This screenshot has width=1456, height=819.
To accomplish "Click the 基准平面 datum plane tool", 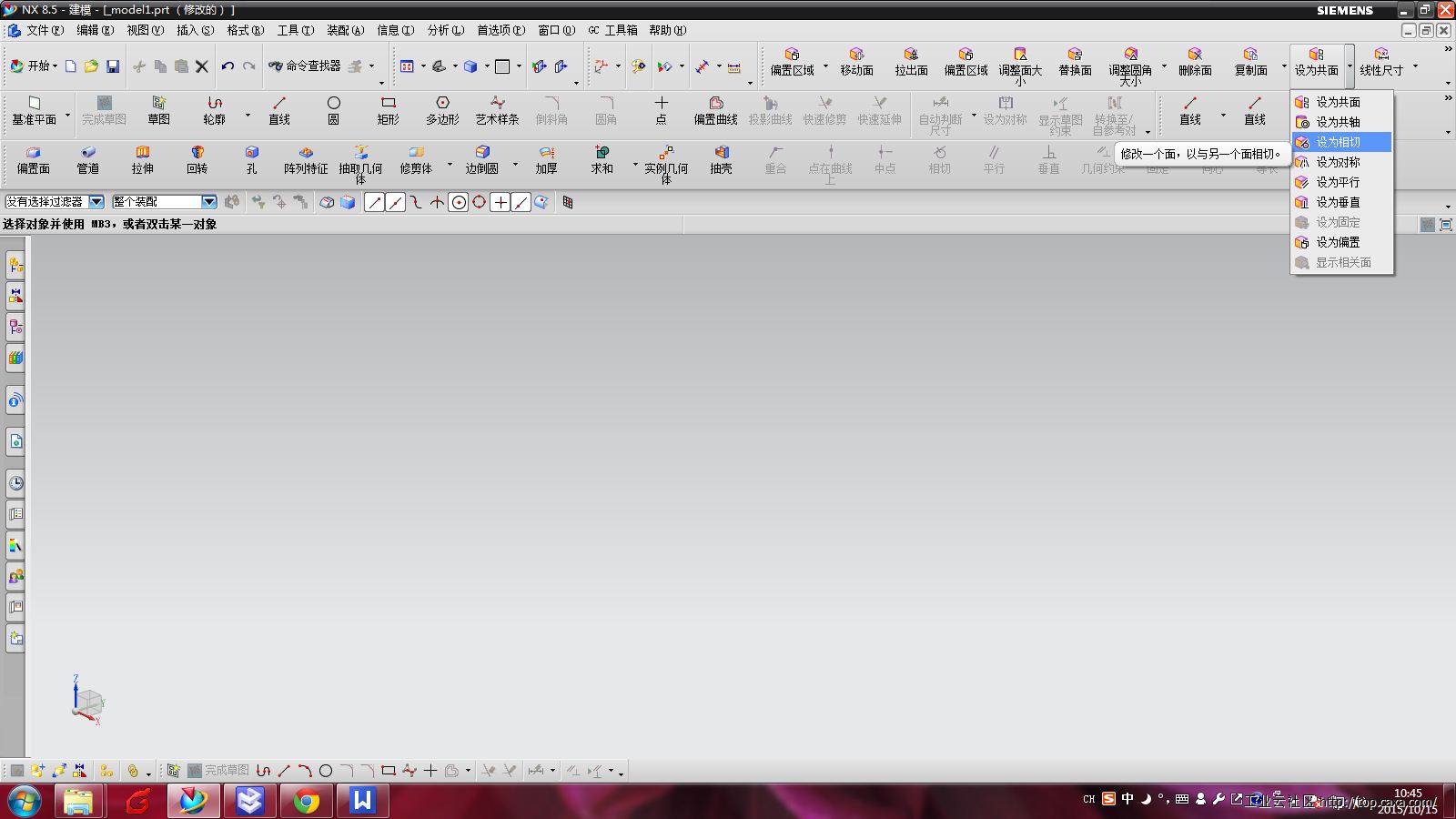I will 34,111.
